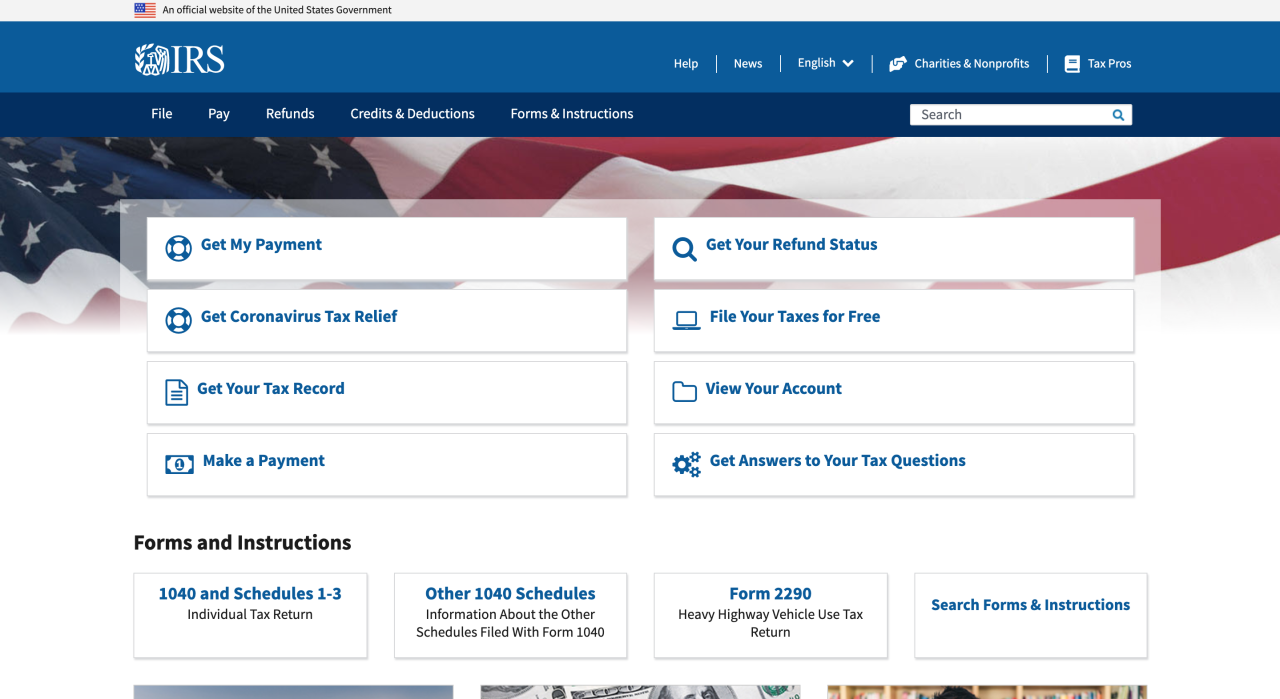Click the Get My Payment card icon
1280x699 pixels.
coord(178,248)
